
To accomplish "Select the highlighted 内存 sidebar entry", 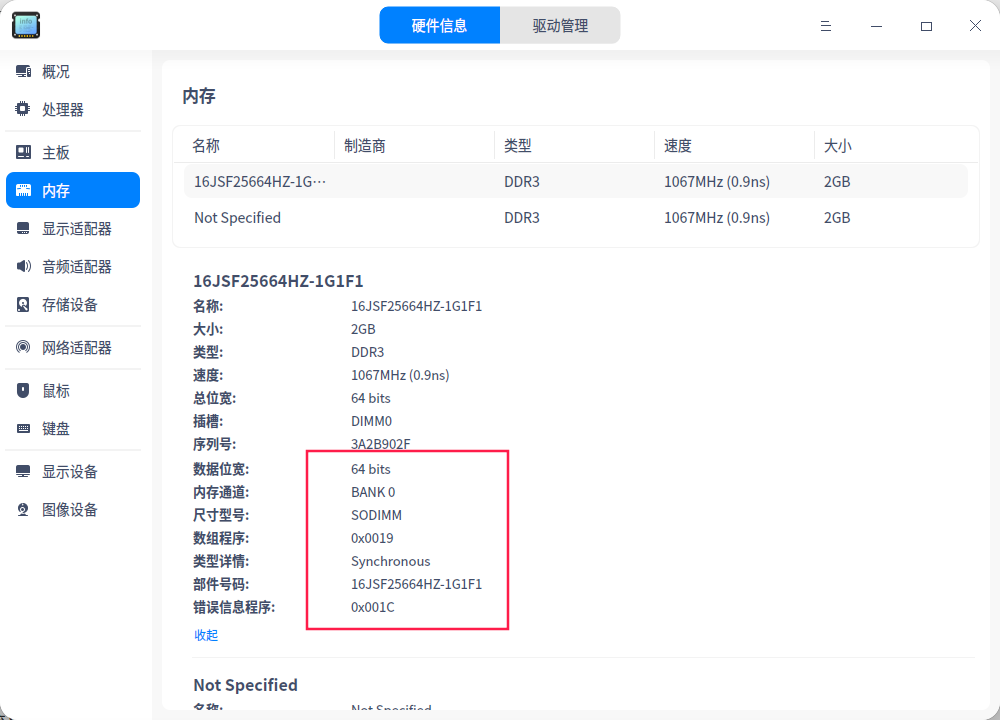I will point(72,190).
